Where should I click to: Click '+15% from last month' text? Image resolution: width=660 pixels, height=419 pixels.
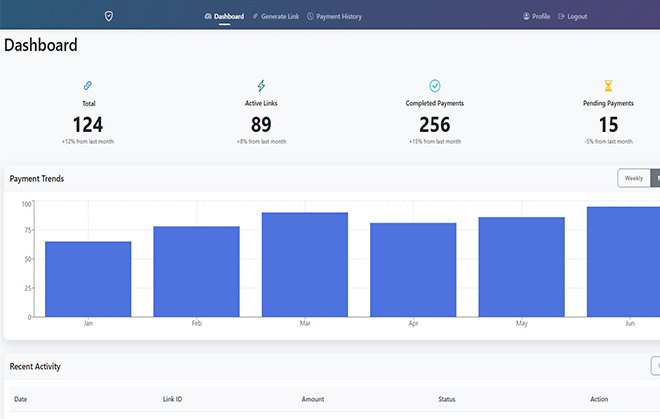(x=435, y=141)
